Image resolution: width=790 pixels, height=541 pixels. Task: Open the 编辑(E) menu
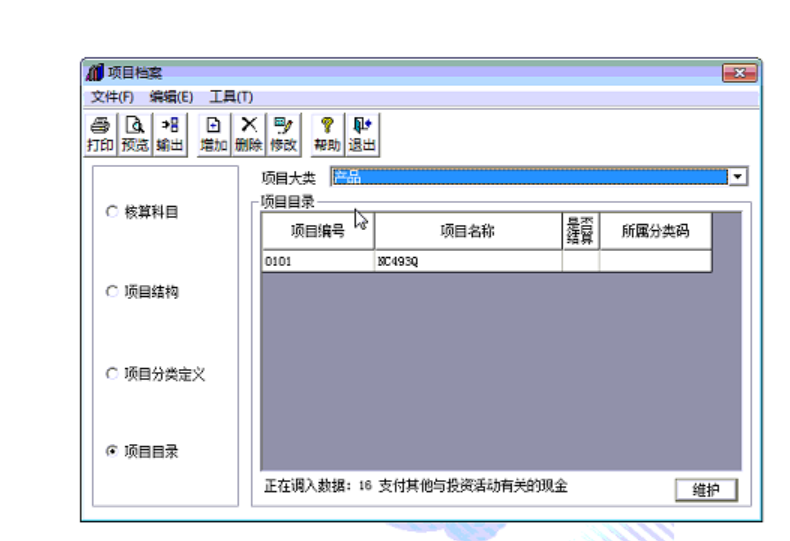pyautogui.click(x=171, y=97)
